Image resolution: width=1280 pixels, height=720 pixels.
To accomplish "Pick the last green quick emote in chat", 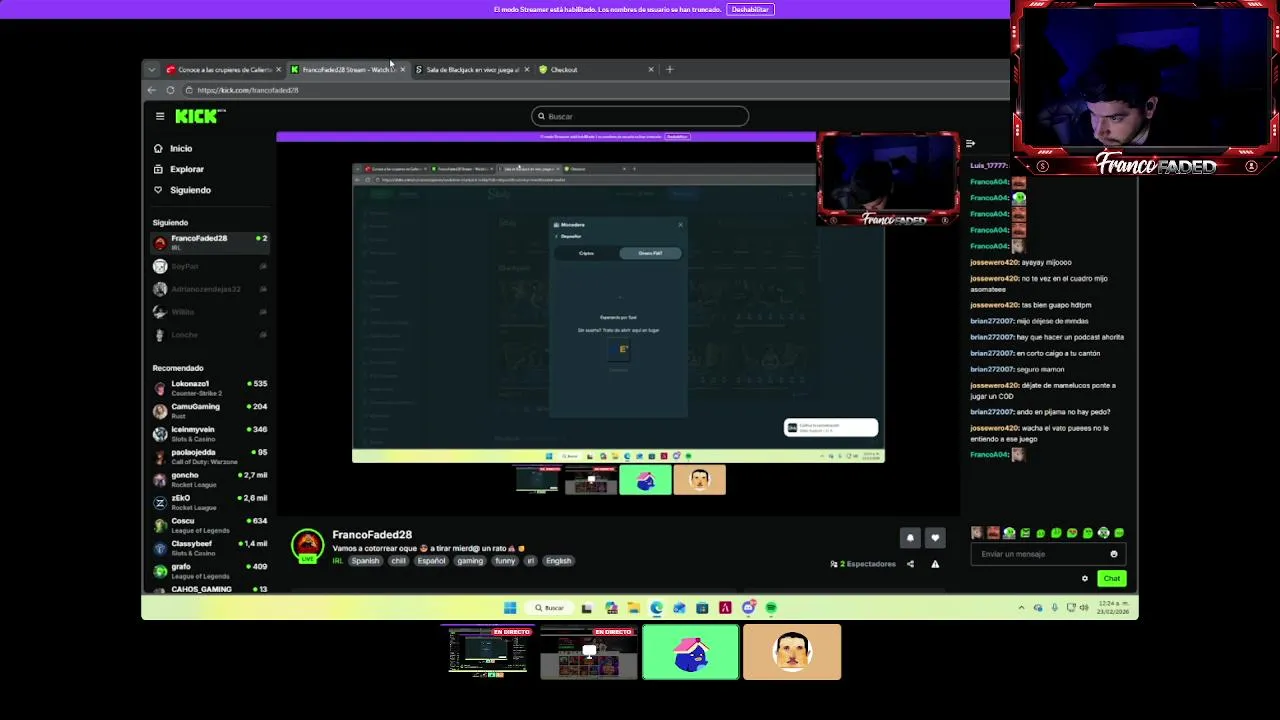I will pyautogui.click(x=1119, y=533).
